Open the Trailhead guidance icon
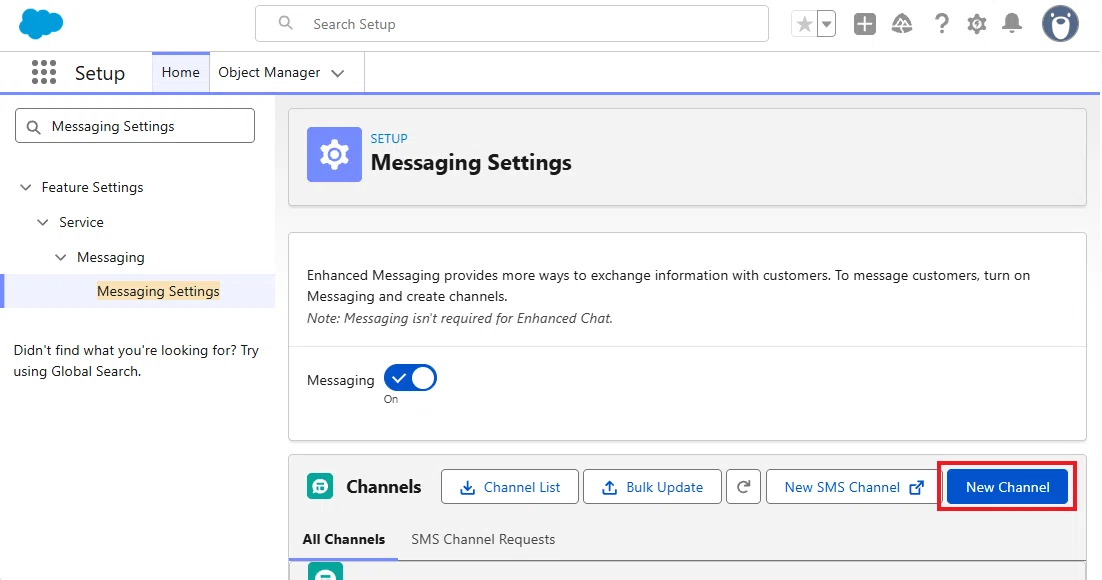This screenshot has width=1102, height=580. (x=902, y=24)
